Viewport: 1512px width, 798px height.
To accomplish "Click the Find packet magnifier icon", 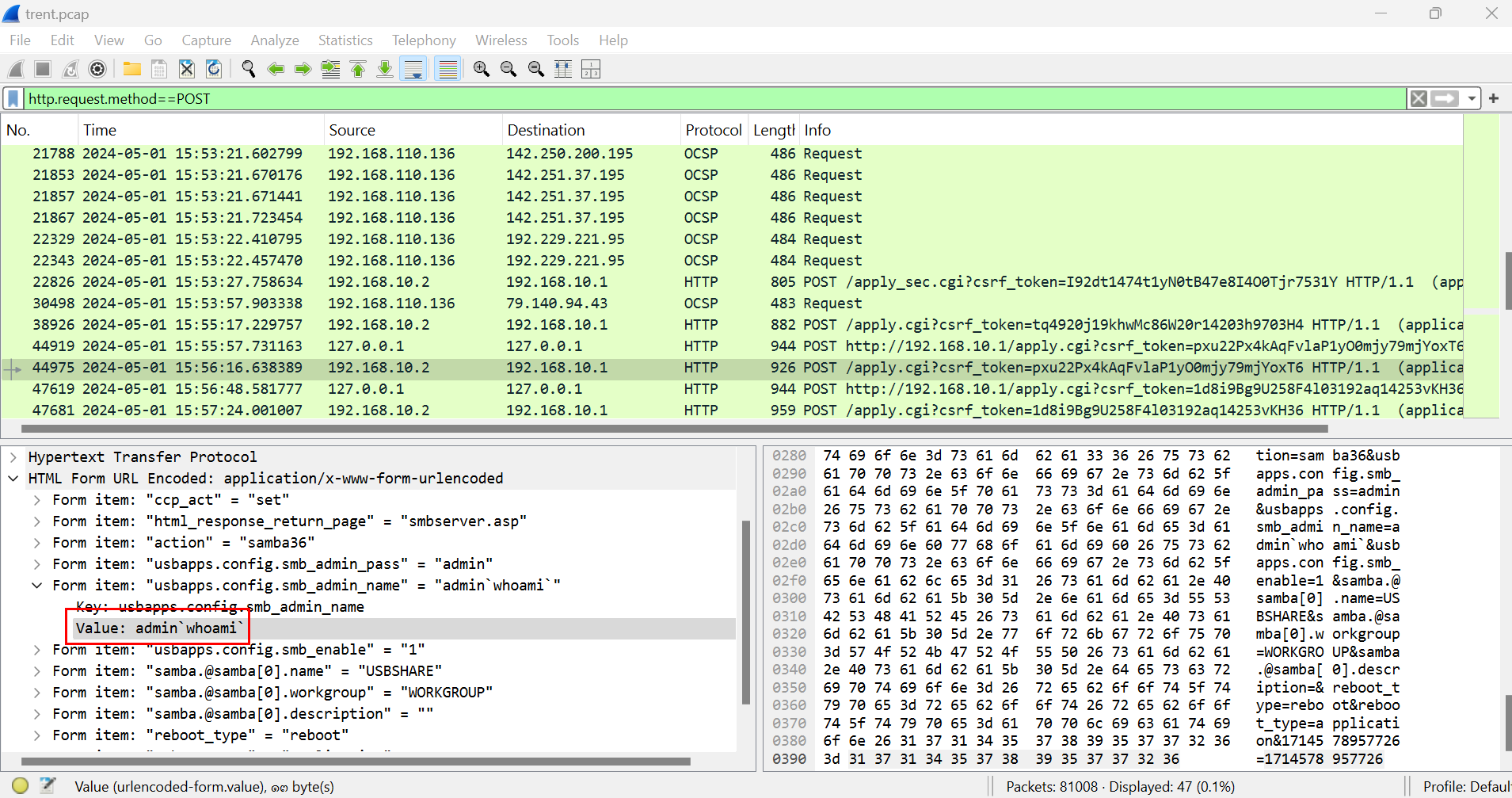I will point(248,70).
